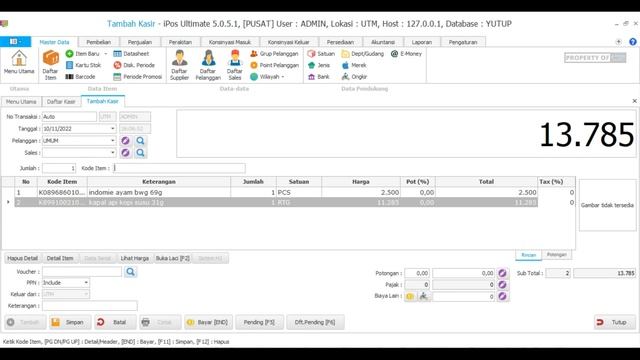
Task: Switch to Daftar Kasir document tab
Action: click(61, 102)
